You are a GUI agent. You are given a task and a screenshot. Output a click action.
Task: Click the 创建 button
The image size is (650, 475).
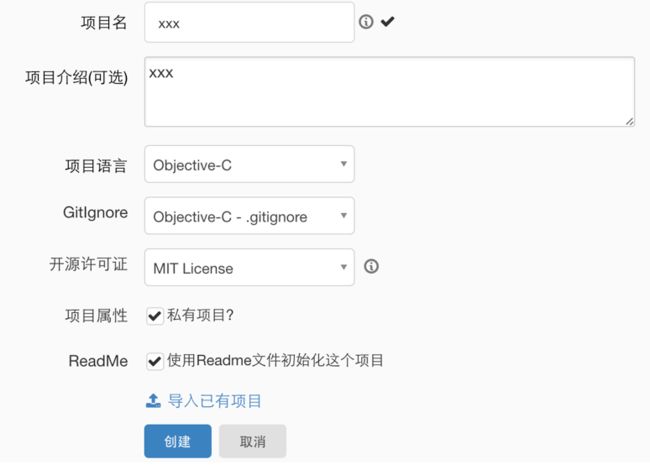pos(178,441)
